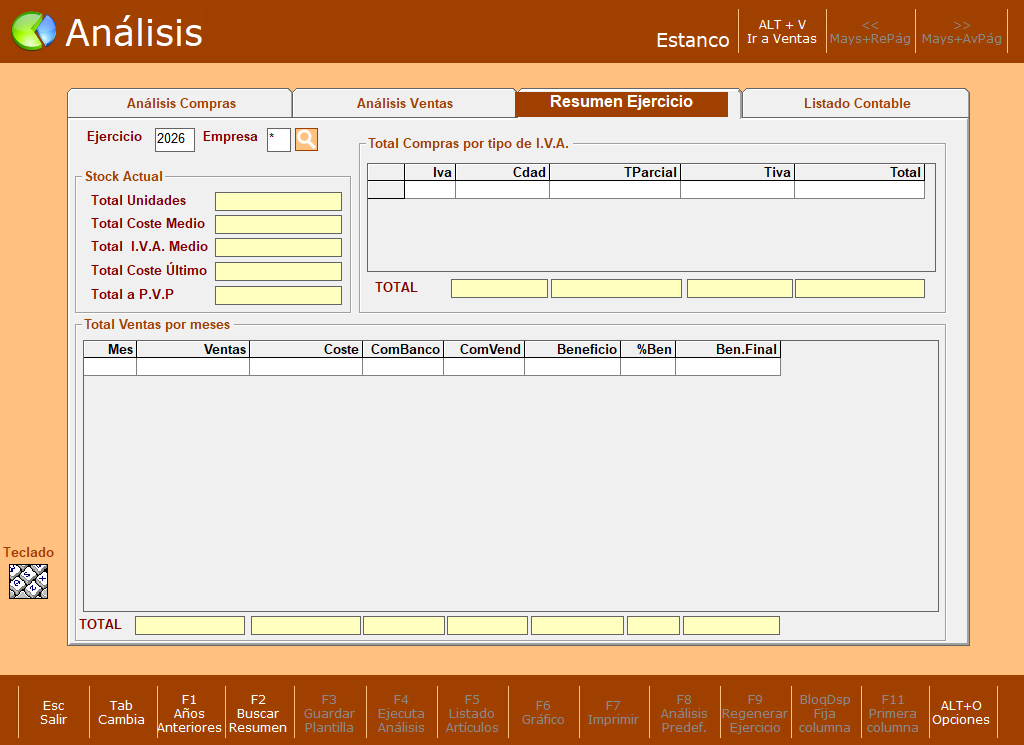Click the Análisis pie chart logo
Screen dimensions: 1024x745
click(x=34, y=31)
